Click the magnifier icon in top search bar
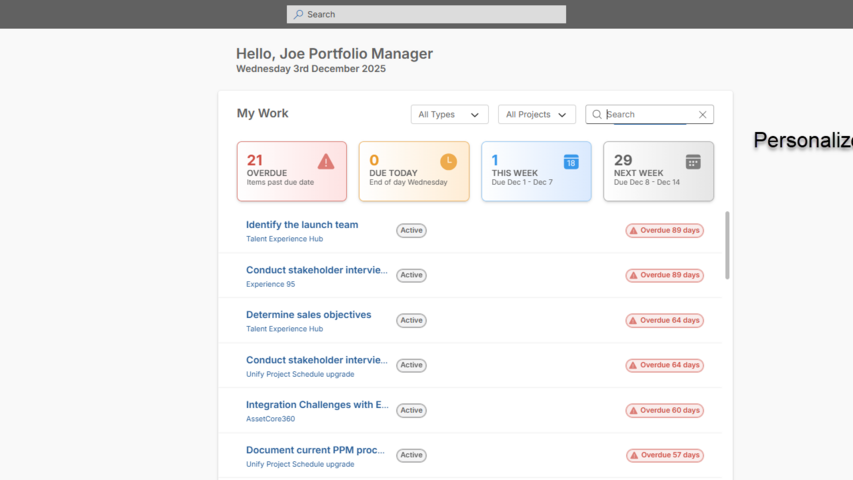Image resolution: width=853 pixels, height=480 pixels. coord(298,14)
